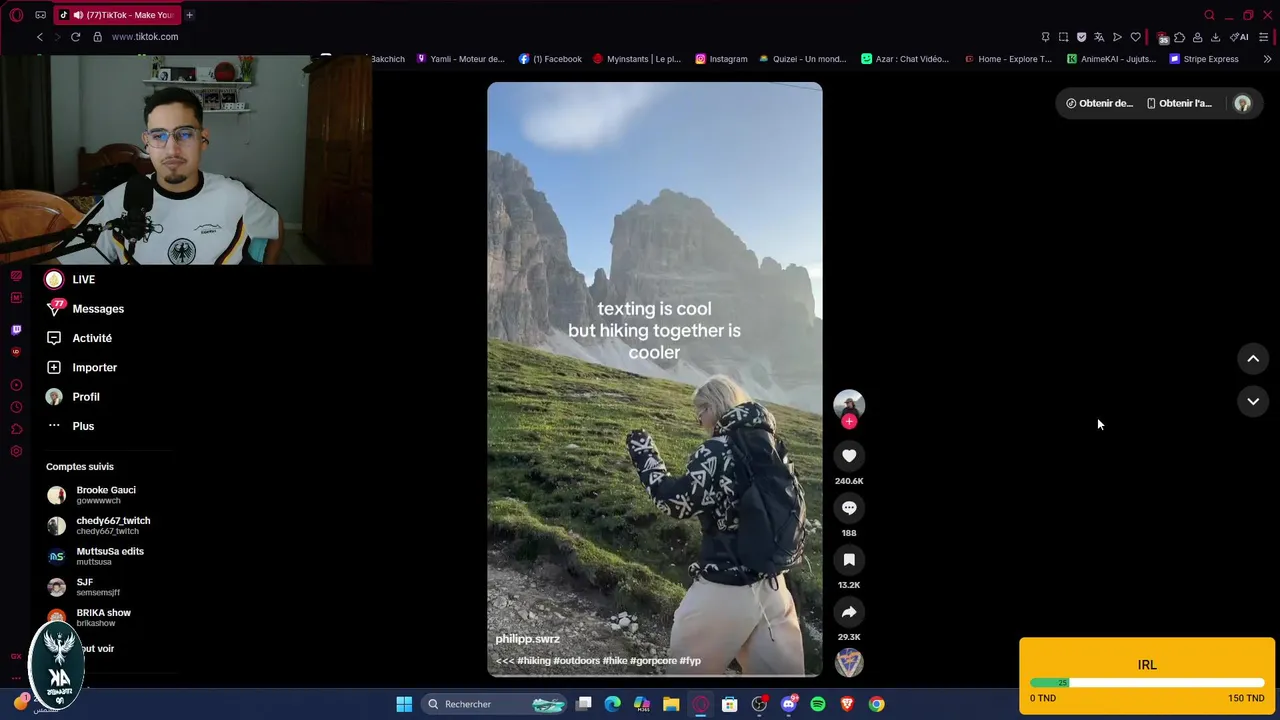Open the Stripe Express bookmark
This screenshot has height=720, width=1280.
pyautogui.click(x=1204, y=59)
